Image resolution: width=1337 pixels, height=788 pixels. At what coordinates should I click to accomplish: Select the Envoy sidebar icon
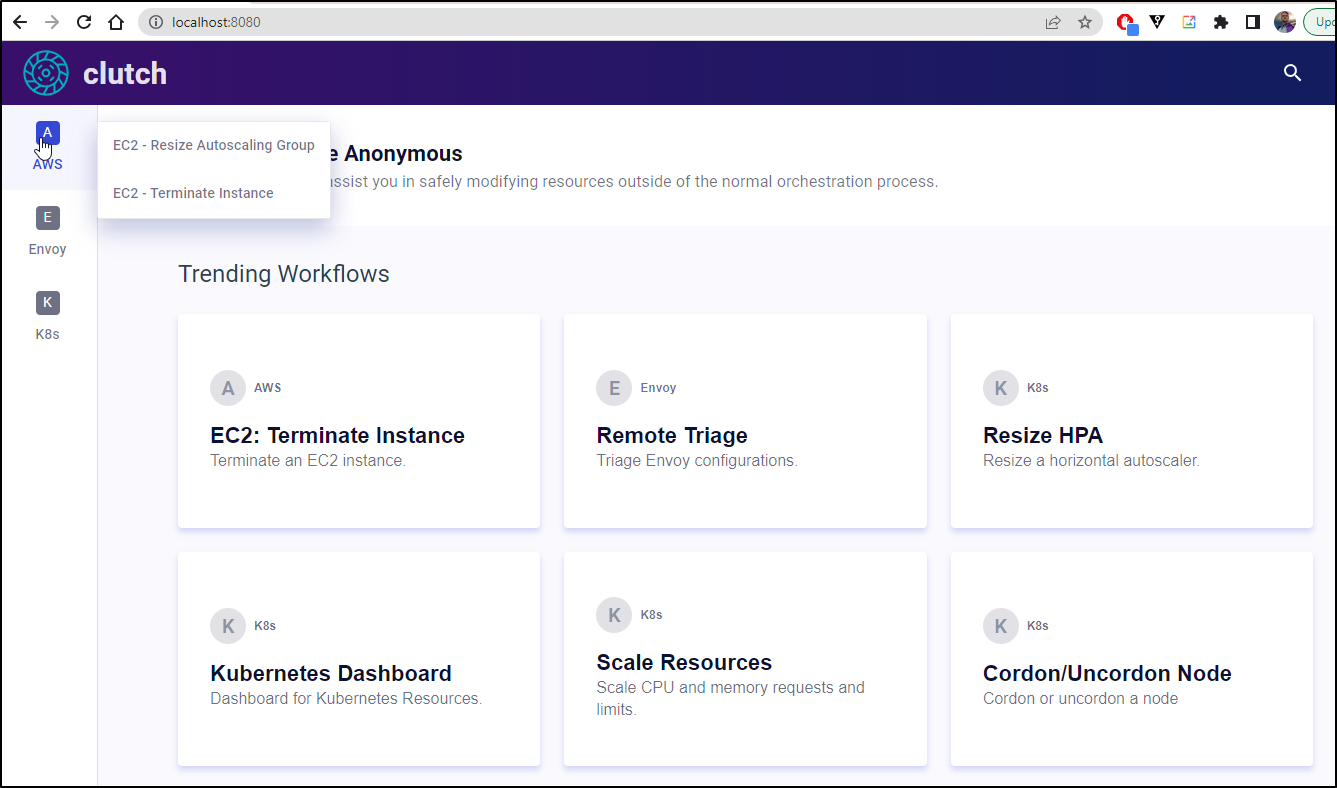pyautogui.click(x=48, y=217)
